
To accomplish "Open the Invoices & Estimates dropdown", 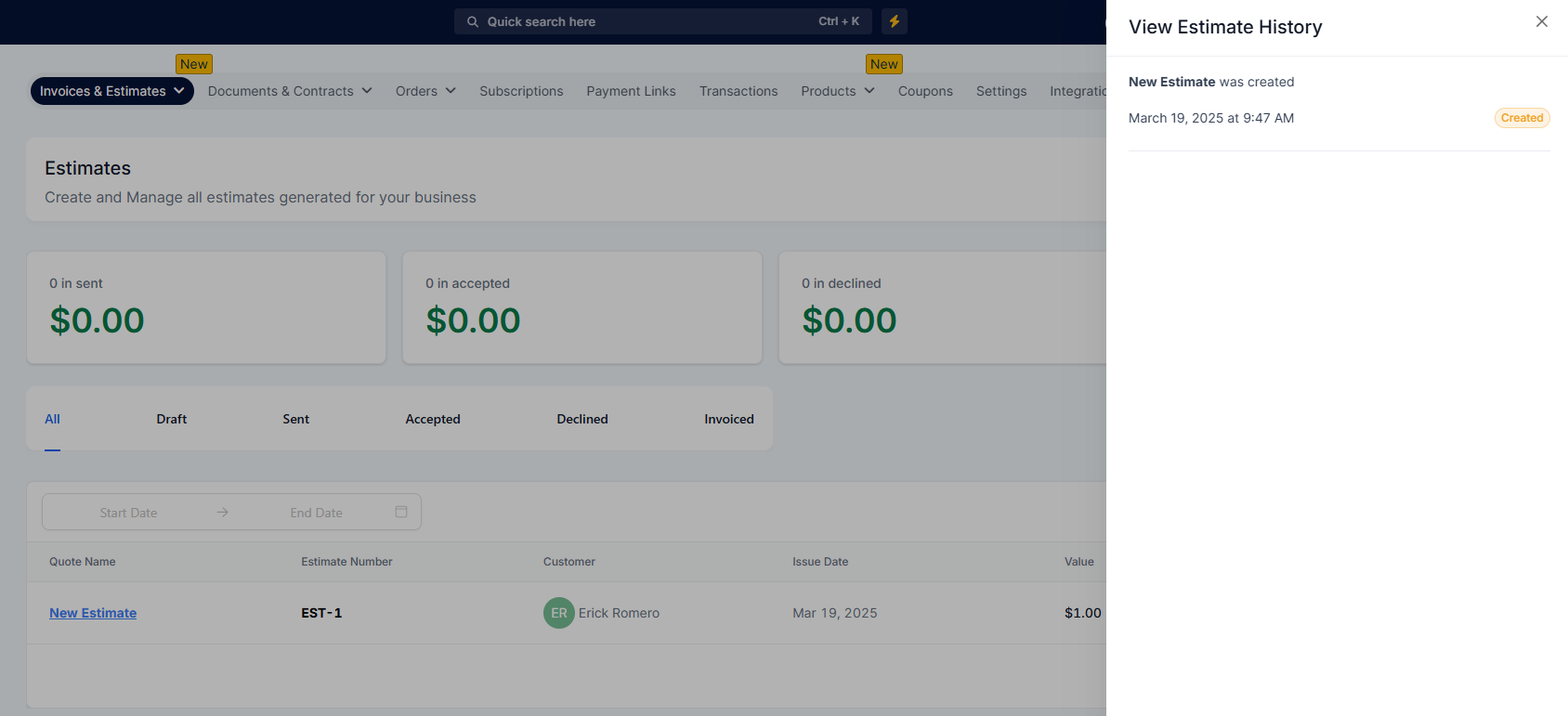I will 112,91.
